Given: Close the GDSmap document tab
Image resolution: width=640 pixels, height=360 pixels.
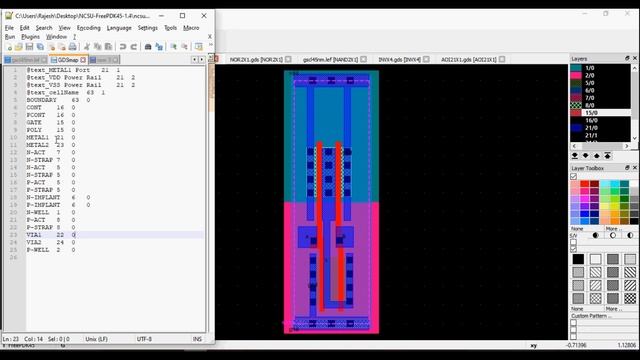Looking at the screenshot, I should 83,60.
